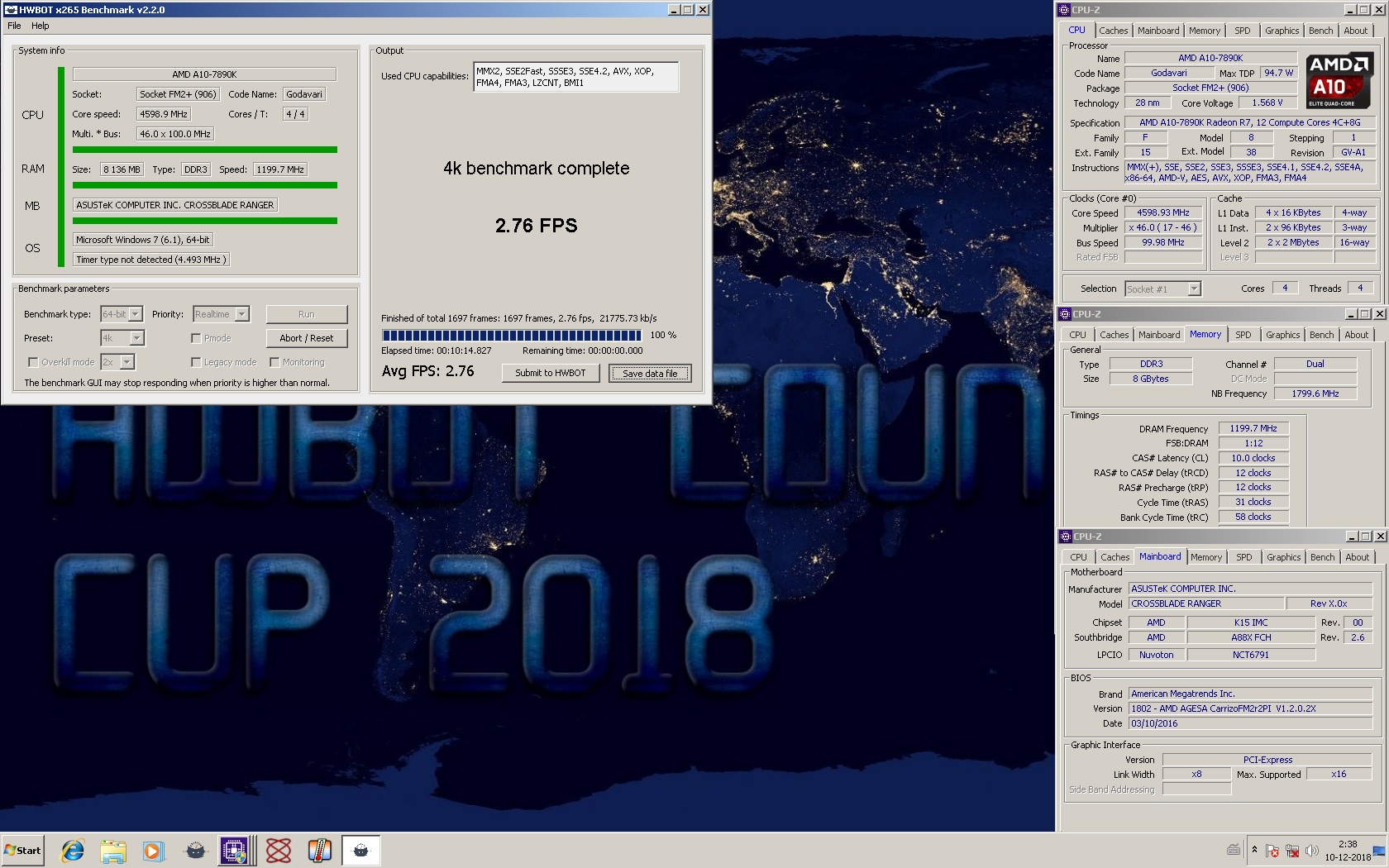Open the red atom-shaped taskbar application
The width and height of the screenshot is (1389, 868).
tap(279, 850)
